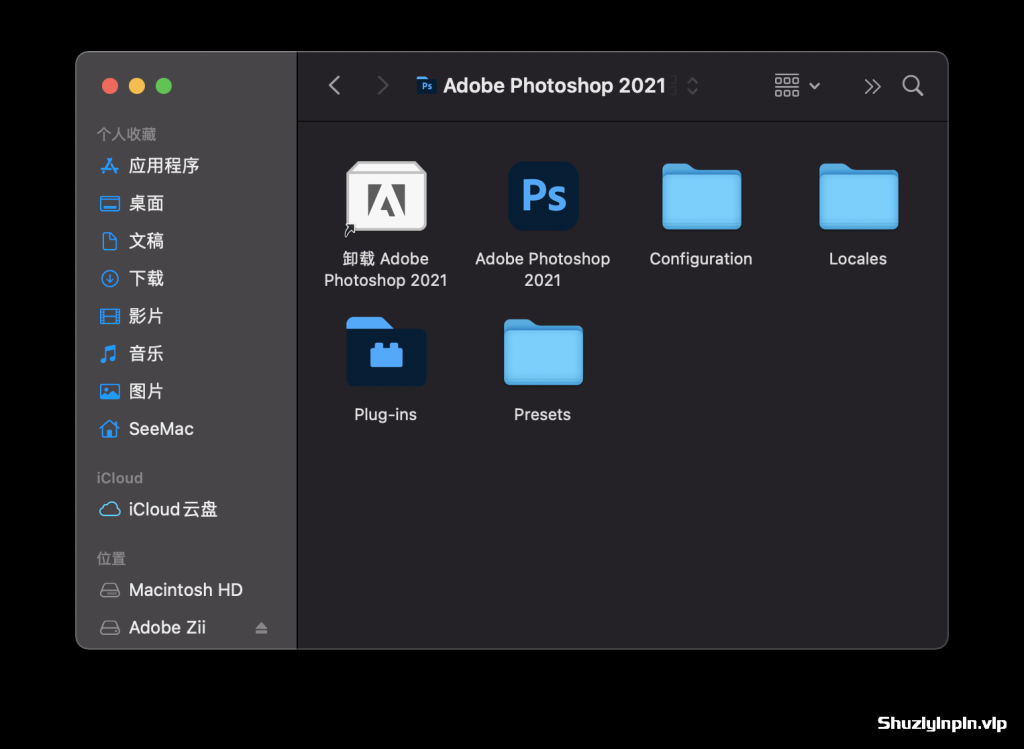Click the Ps folder icon in title bar
Image resolution: width=1024 pixels, height=749 pixels.
tap(426, 86)
